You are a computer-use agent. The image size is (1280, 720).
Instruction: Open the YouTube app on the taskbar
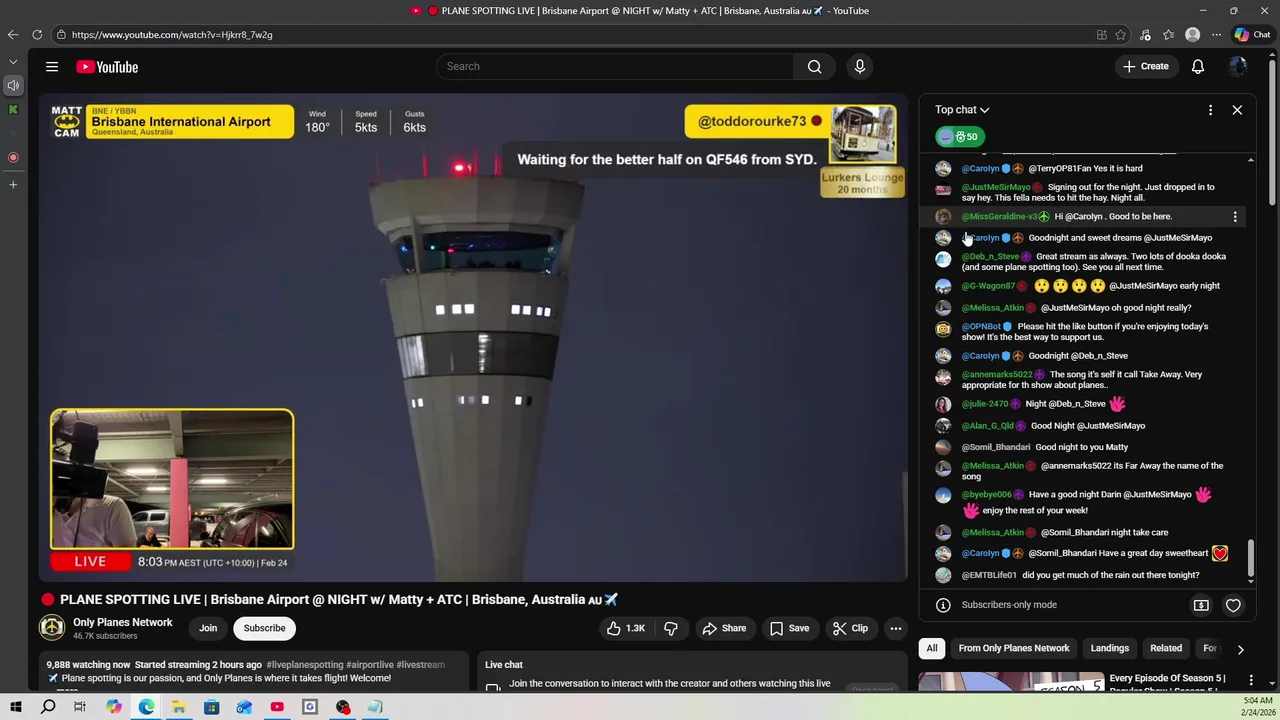coord(277,707)
